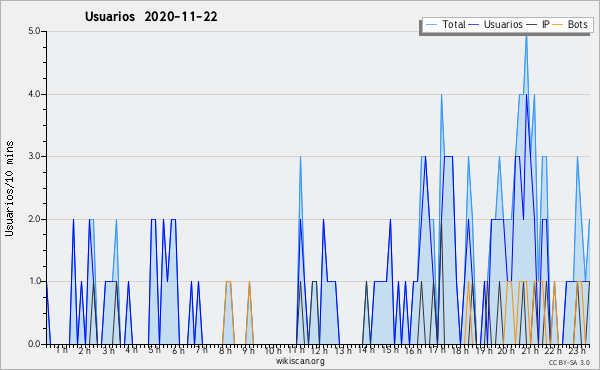The height and width of the screenshot is (370, 600).
Task: Click the 11 h x-axis label
Action: (296, 350)
